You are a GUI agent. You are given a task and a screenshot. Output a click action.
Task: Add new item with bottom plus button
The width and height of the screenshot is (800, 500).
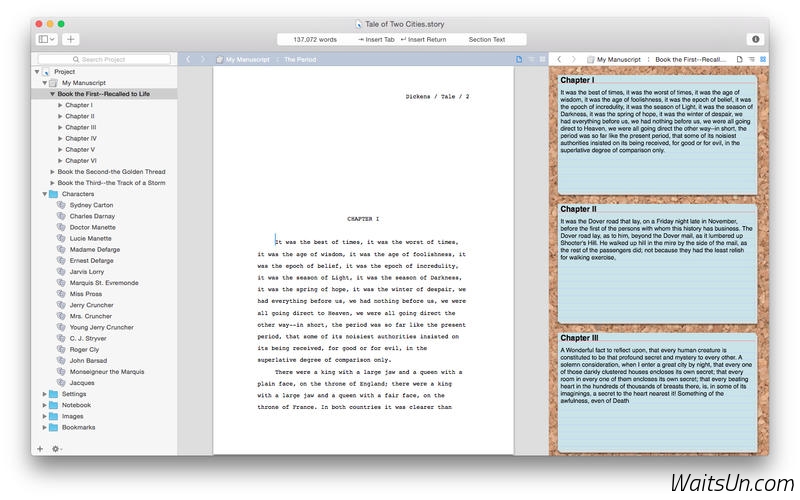40,449
